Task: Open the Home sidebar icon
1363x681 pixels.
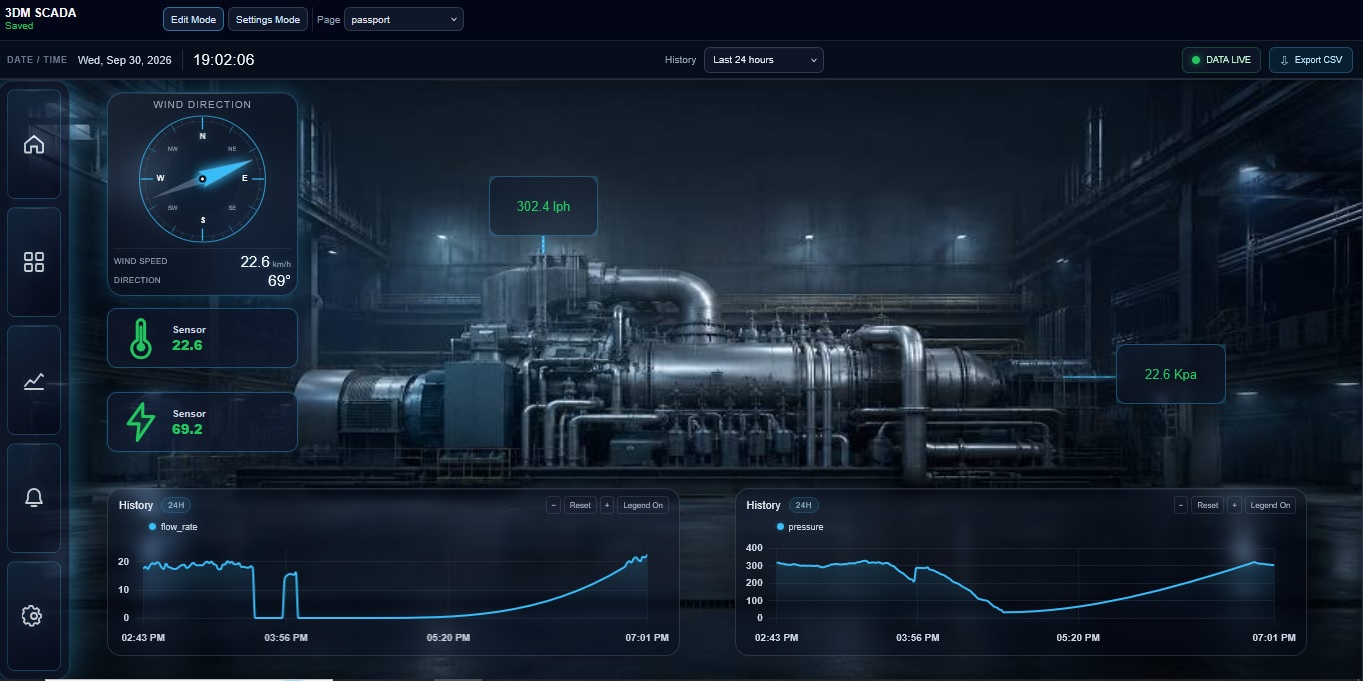Action: click(34, 144)
